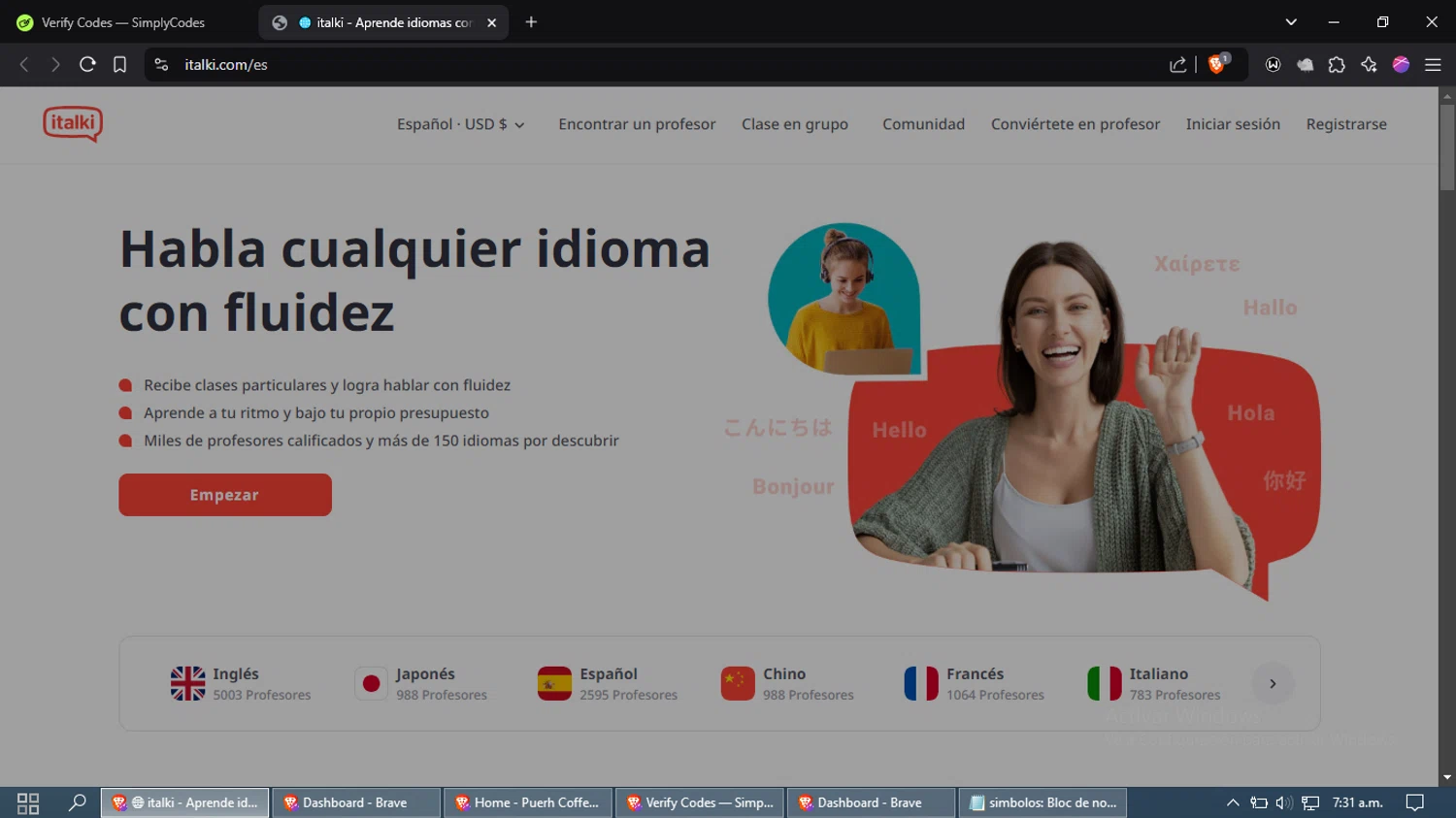
Task: Bookmark this page
Action: pyautogui.click(x=119, y=65)
